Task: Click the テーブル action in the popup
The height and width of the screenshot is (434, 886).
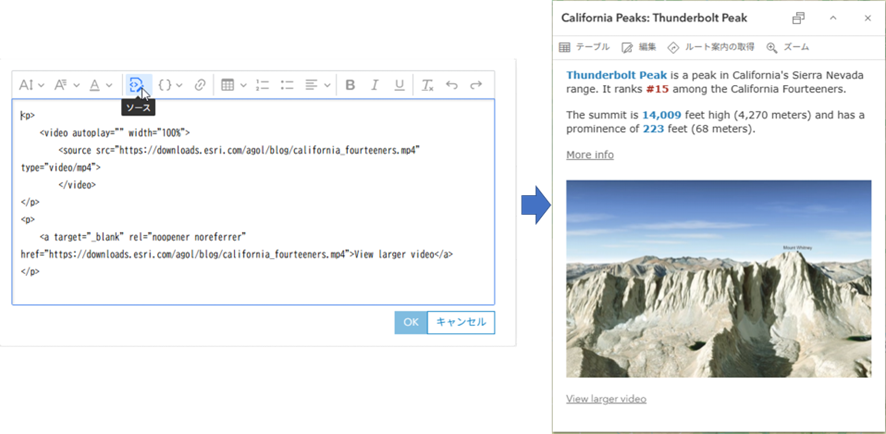Action: point(584,47)
